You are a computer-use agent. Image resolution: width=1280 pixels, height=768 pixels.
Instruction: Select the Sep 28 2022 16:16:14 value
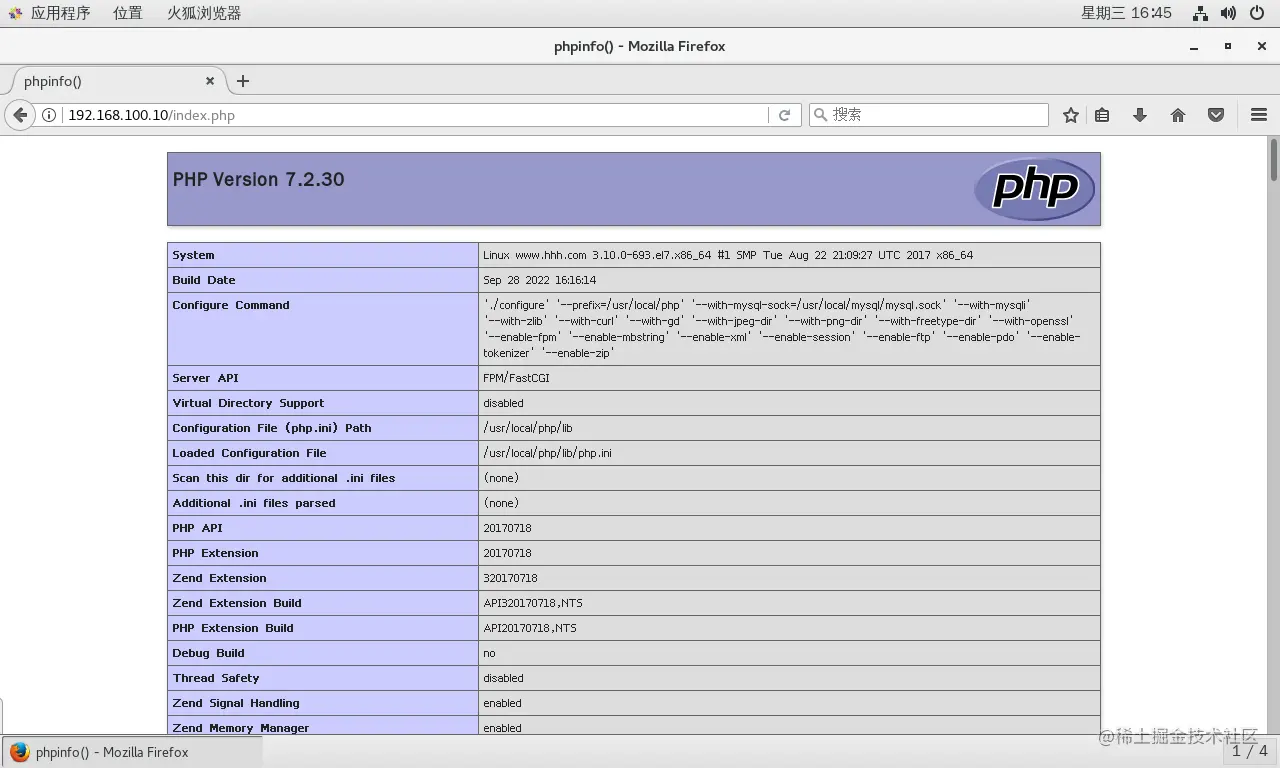[x=540, y=280]
